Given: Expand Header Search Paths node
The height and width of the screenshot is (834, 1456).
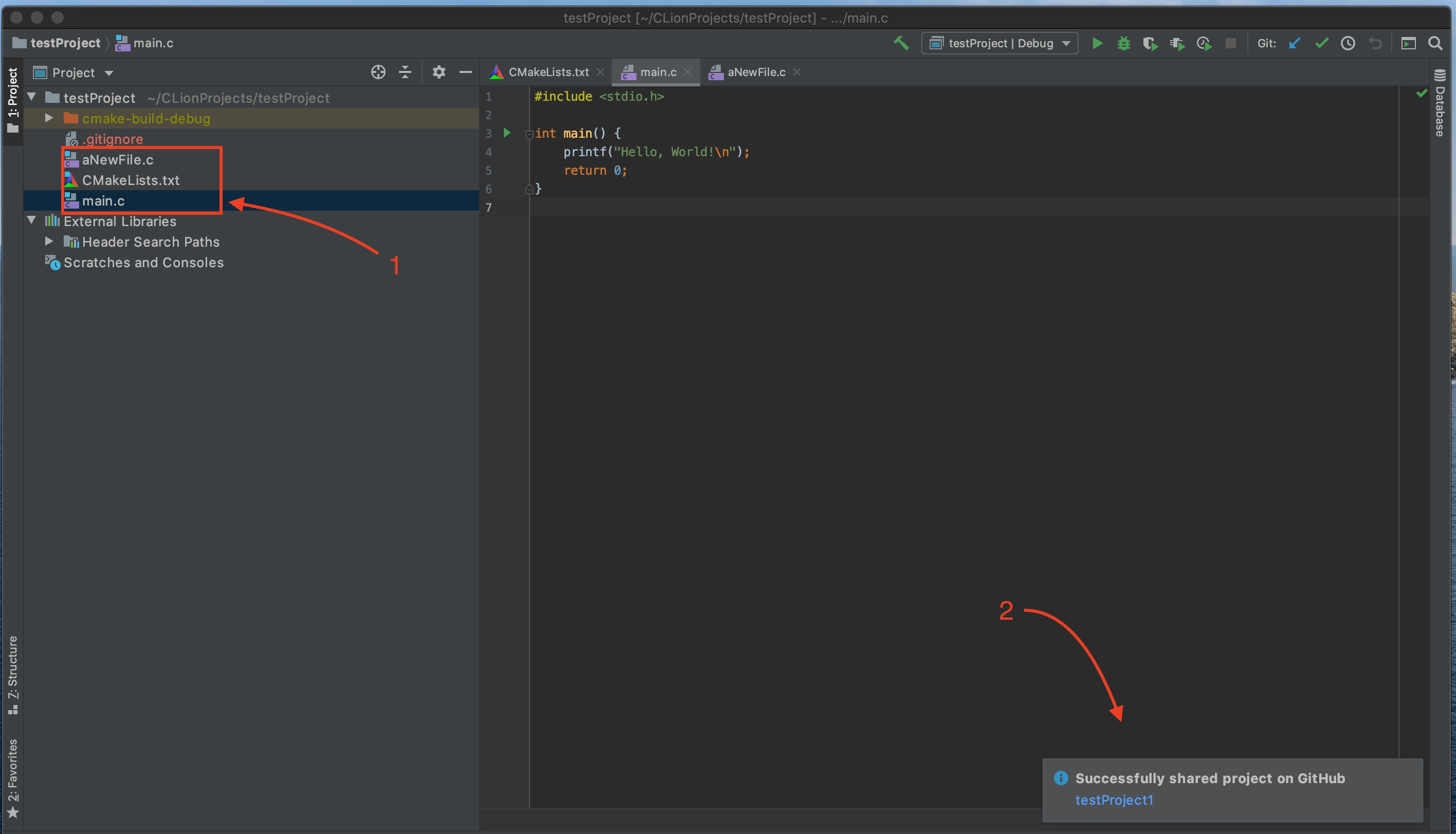Looking at the screenshot, I should (49, 241).
